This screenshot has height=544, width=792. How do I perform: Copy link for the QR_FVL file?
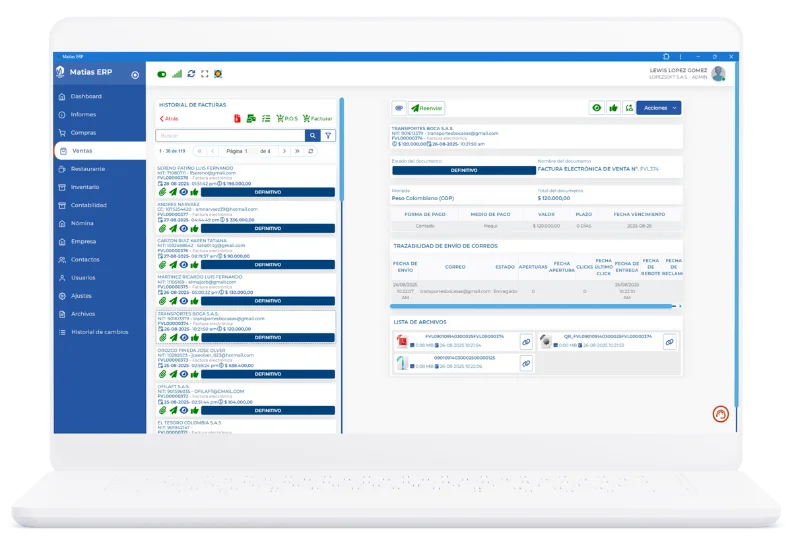coord(669,342)
